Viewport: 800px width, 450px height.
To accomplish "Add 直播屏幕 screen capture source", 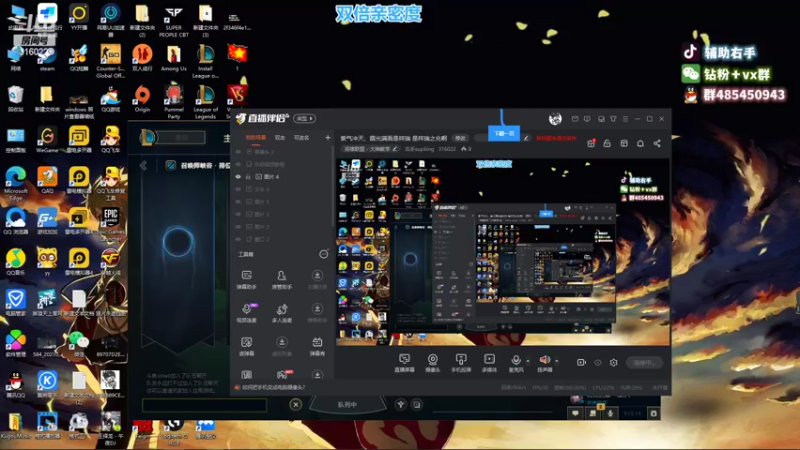I will pos(405,363).
